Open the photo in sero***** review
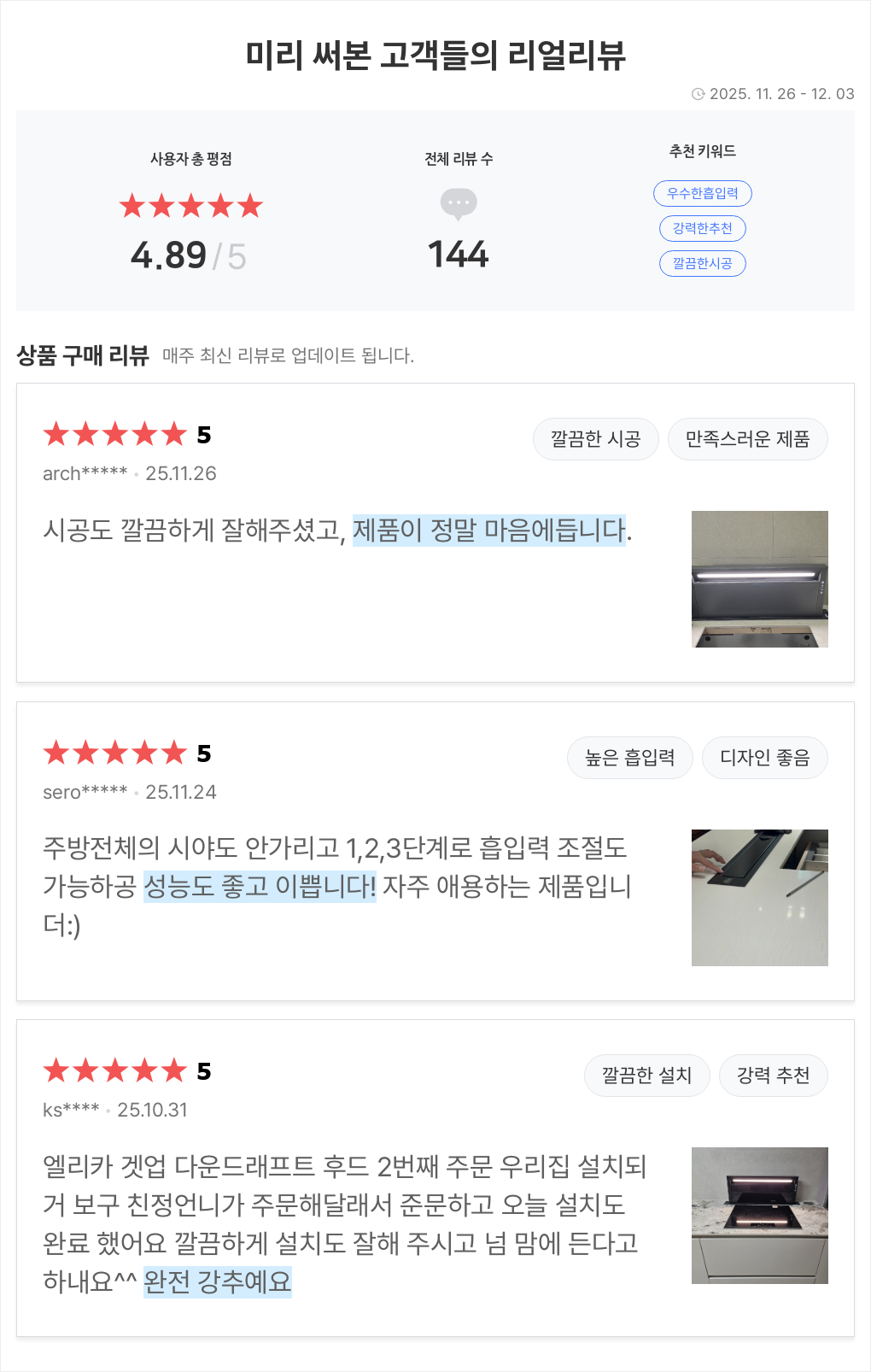This screenshot has height=1372, width=871. pos(759,898)
